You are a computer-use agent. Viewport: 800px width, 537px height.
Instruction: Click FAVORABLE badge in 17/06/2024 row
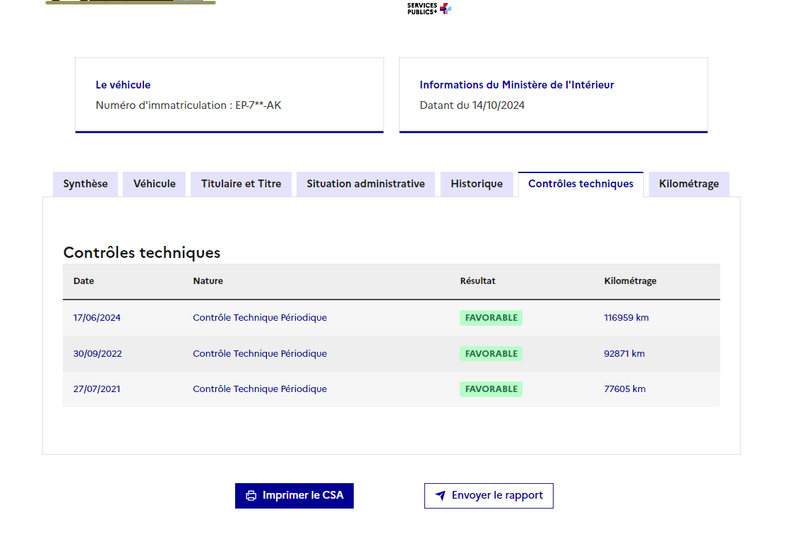pos(491,318)
